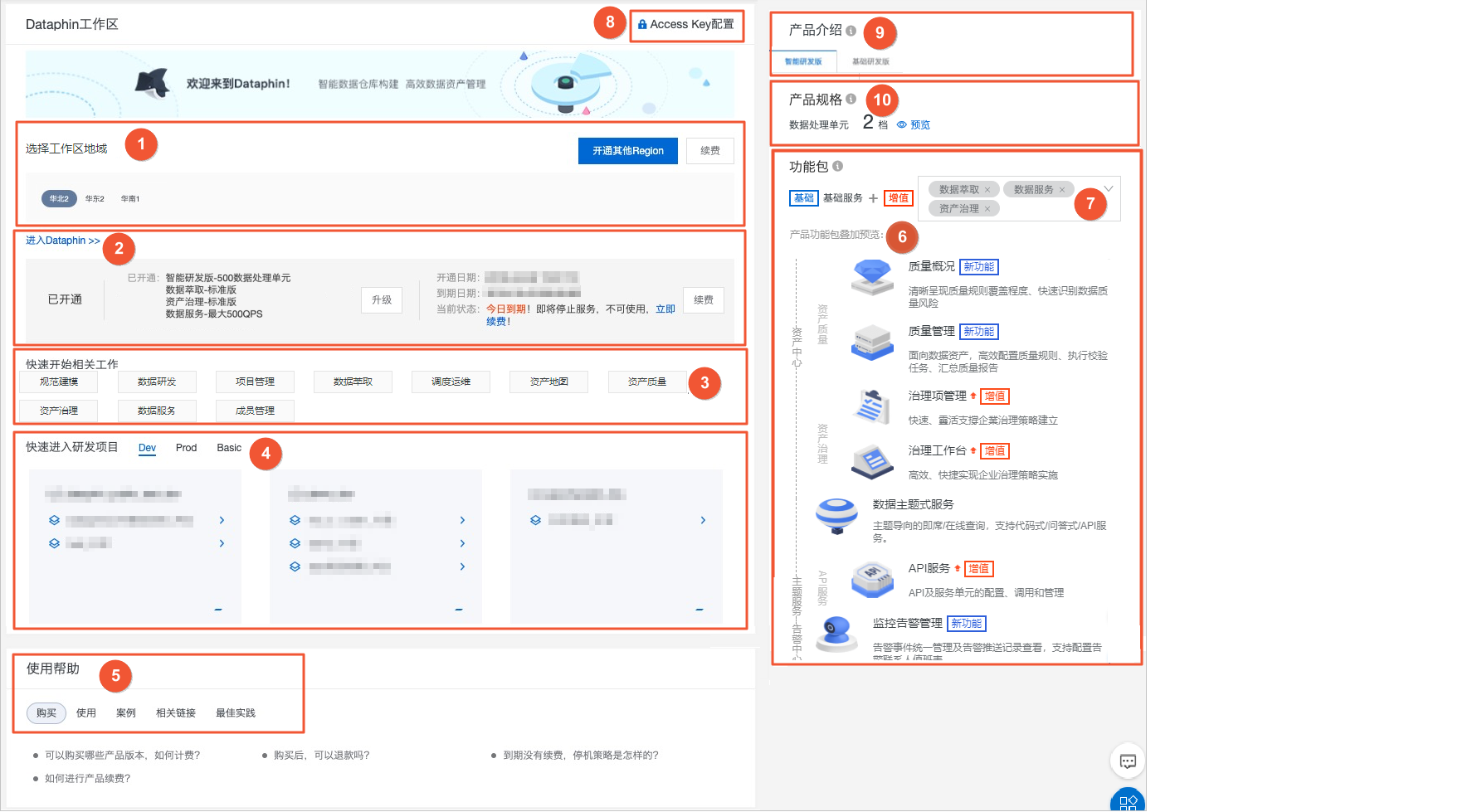Click the layers icon in the rightmost project card
Viewport: 1482px width, 812px height.
pyautogui.click(x=535, y=520)
